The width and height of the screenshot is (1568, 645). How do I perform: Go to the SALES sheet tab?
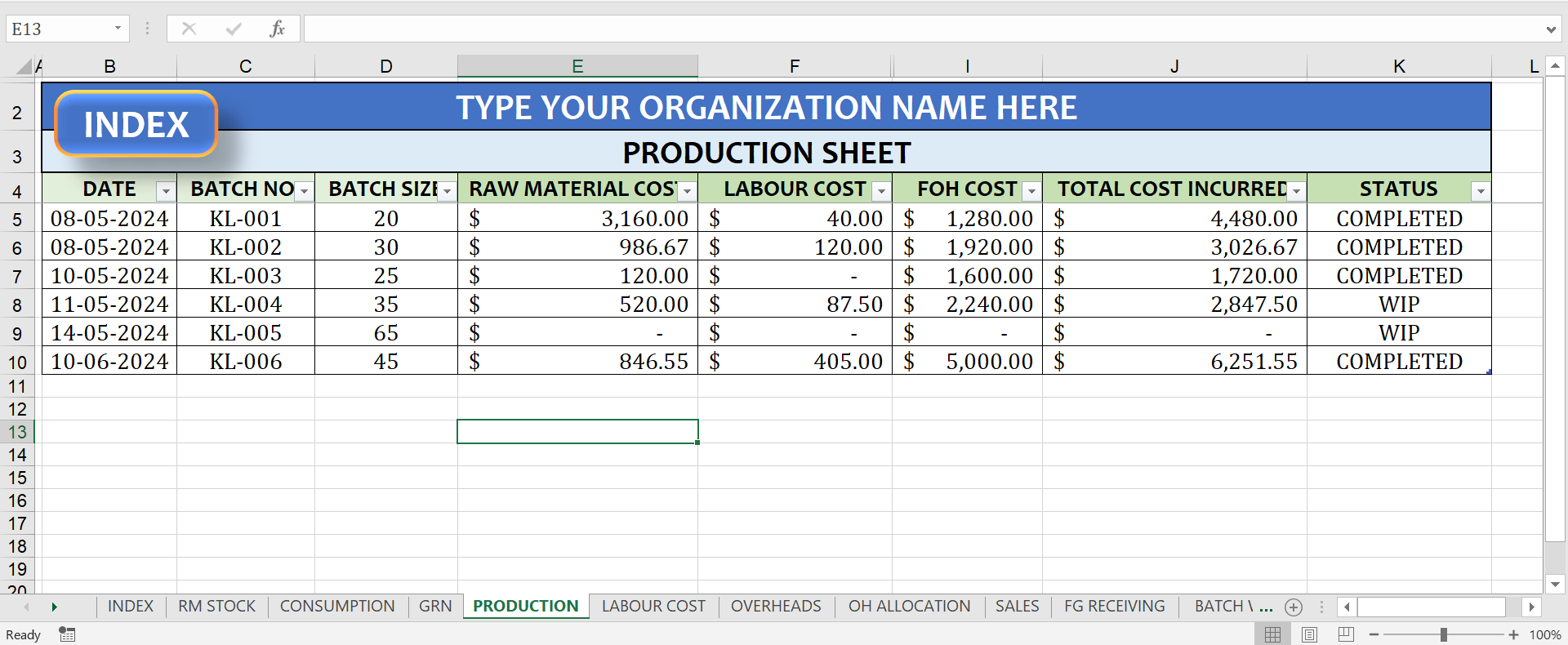tap(1017, 607)
